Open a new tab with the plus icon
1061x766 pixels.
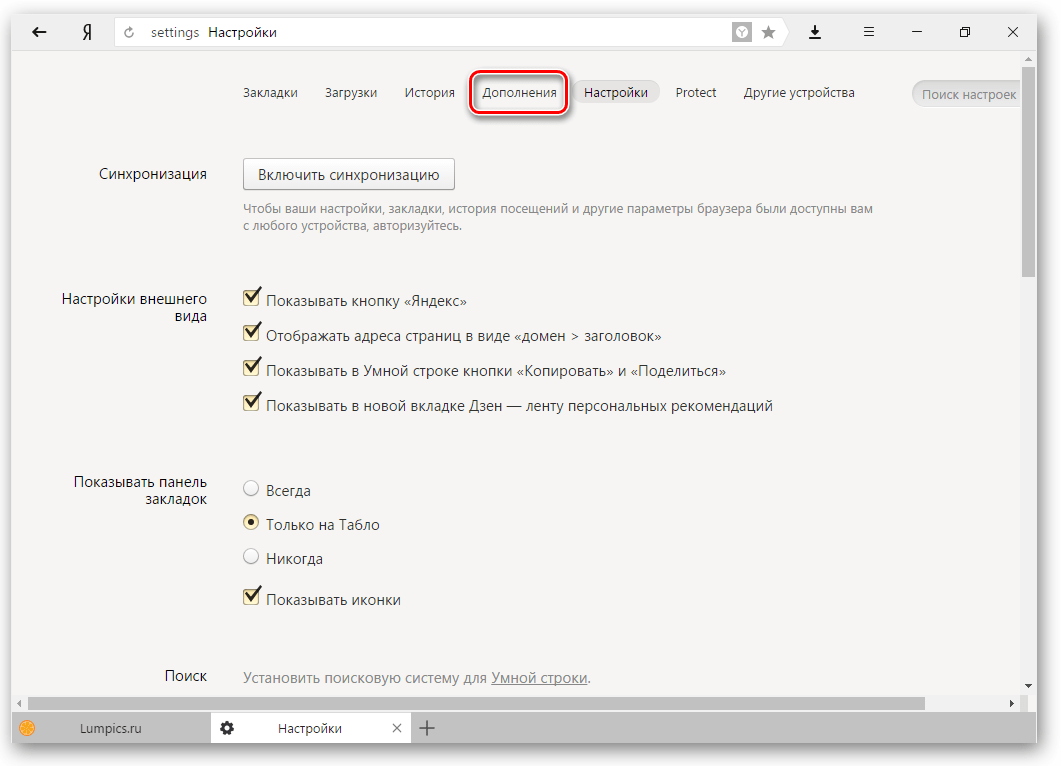(x=427, y=728)
